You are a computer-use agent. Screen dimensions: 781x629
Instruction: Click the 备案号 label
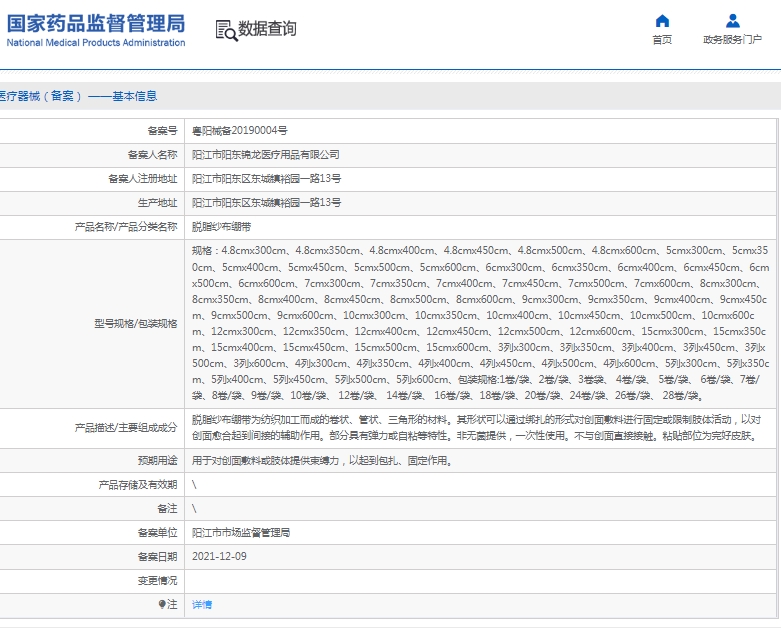point(162,130)
